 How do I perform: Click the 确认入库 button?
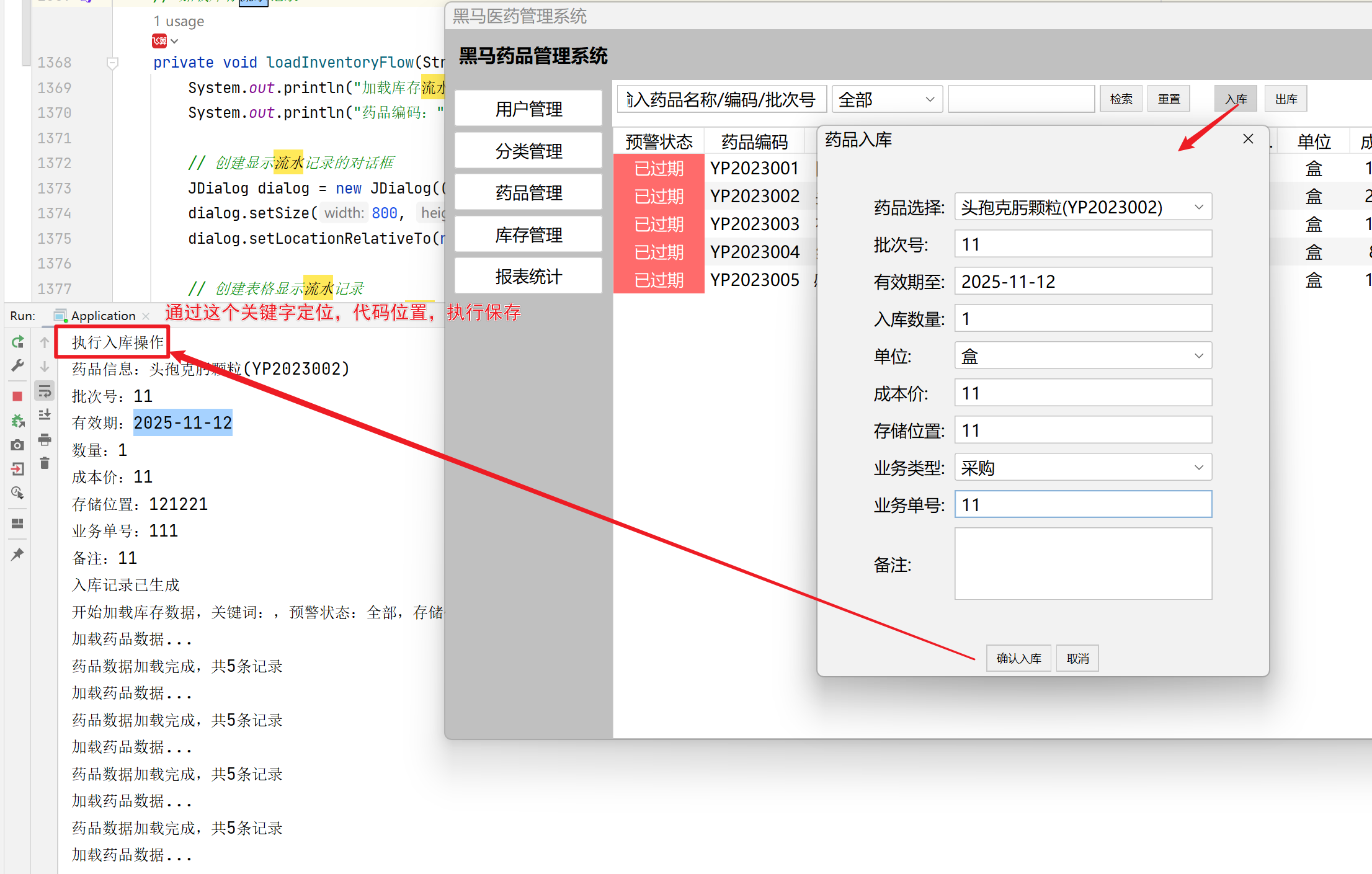pyautogui.click(x=1018, y=658)
